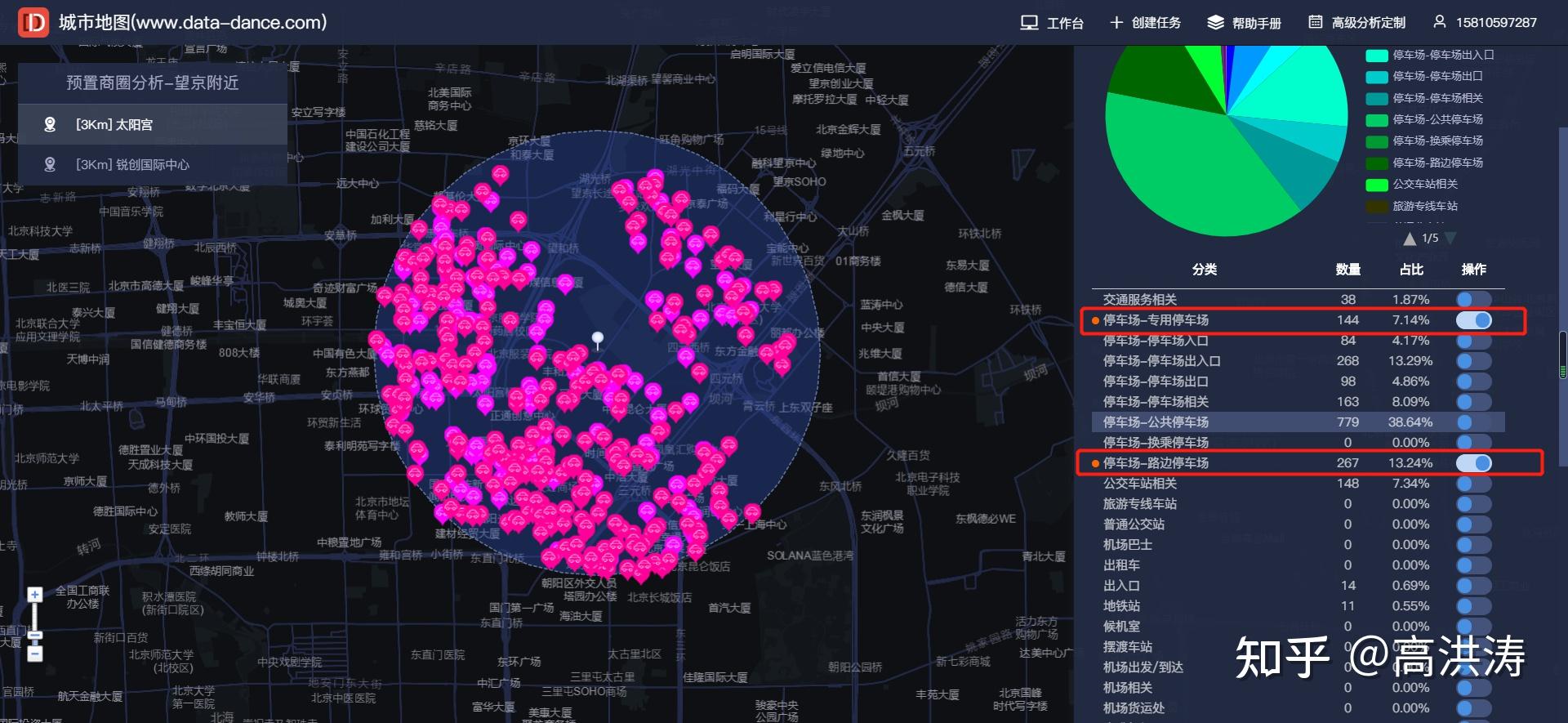Select the [3Km] 太阳宫 location
The height and width of the screenshot is (723, 1568).
pos(152,124)
